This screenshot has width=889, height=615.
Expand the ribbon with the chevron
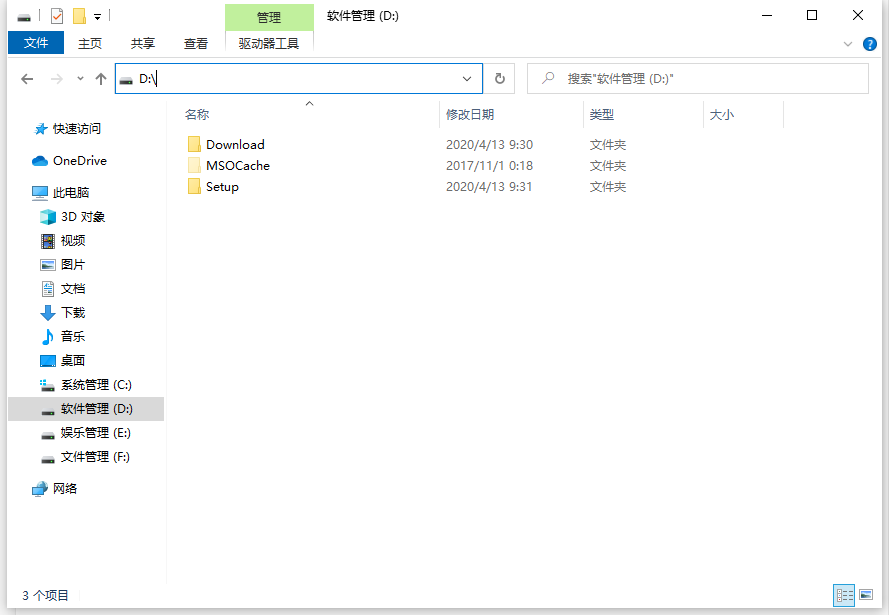coord(848,44)
